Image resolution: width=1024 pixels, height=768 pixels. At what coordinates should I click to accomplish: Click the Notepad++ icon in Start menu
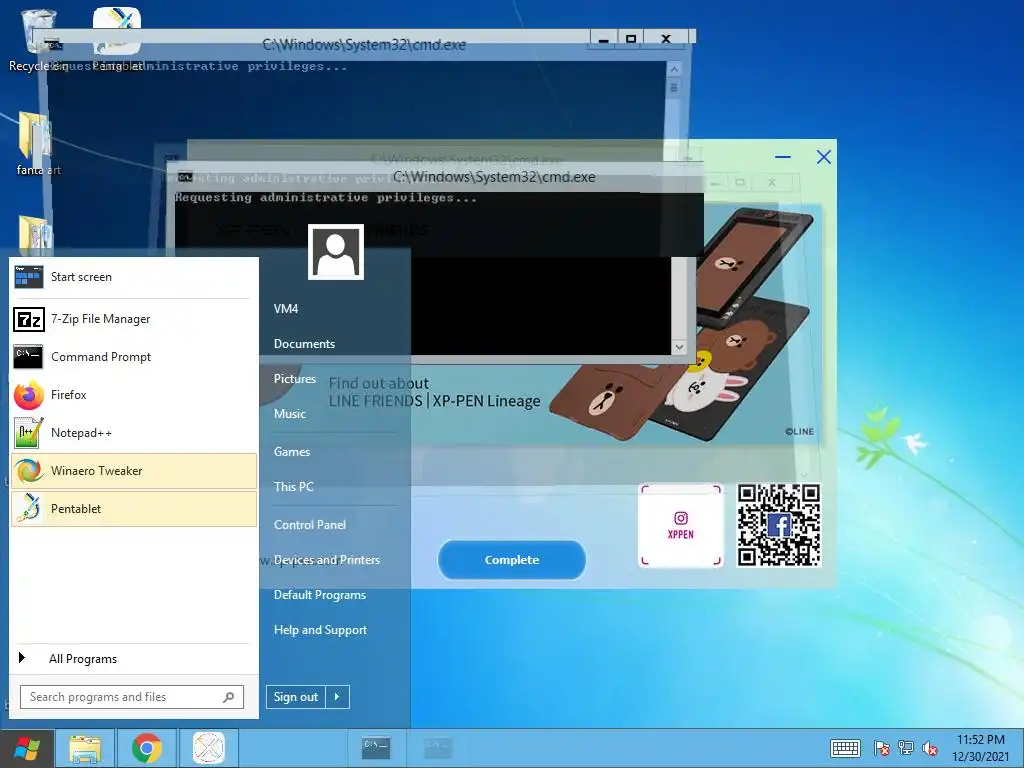click(x=29, y=433)
